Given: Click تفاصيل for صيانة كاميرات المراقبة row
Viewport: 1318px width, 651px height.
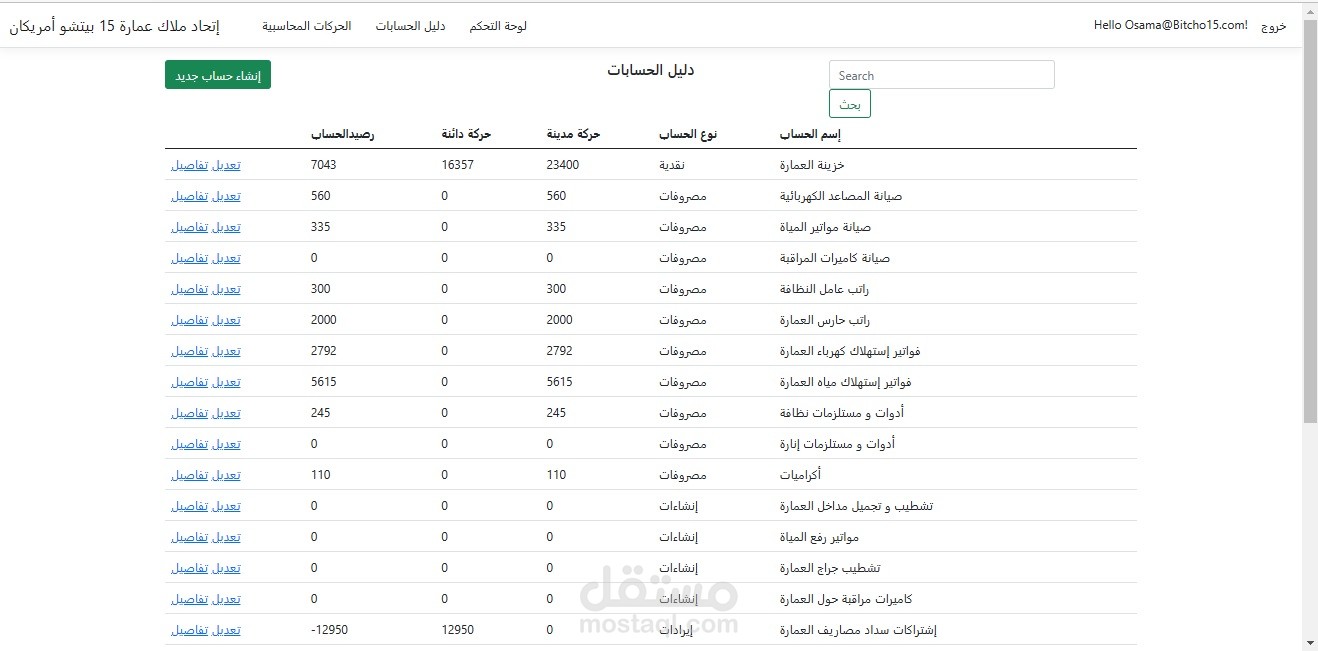Looking at the screenshot, I should tap(190, 258).
